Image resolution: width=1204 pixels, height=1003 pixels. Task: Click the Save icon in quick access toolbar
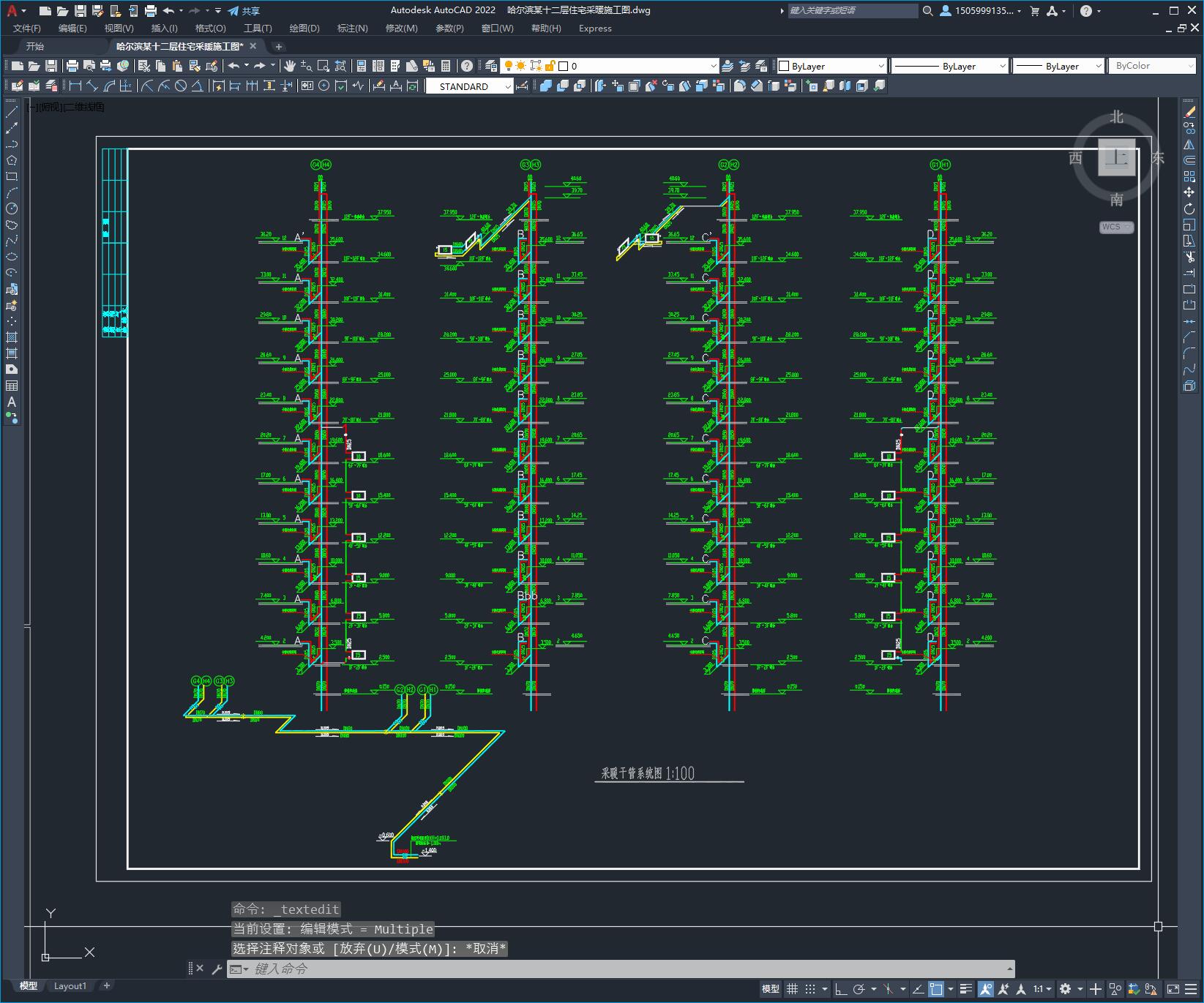pos(81,11)
